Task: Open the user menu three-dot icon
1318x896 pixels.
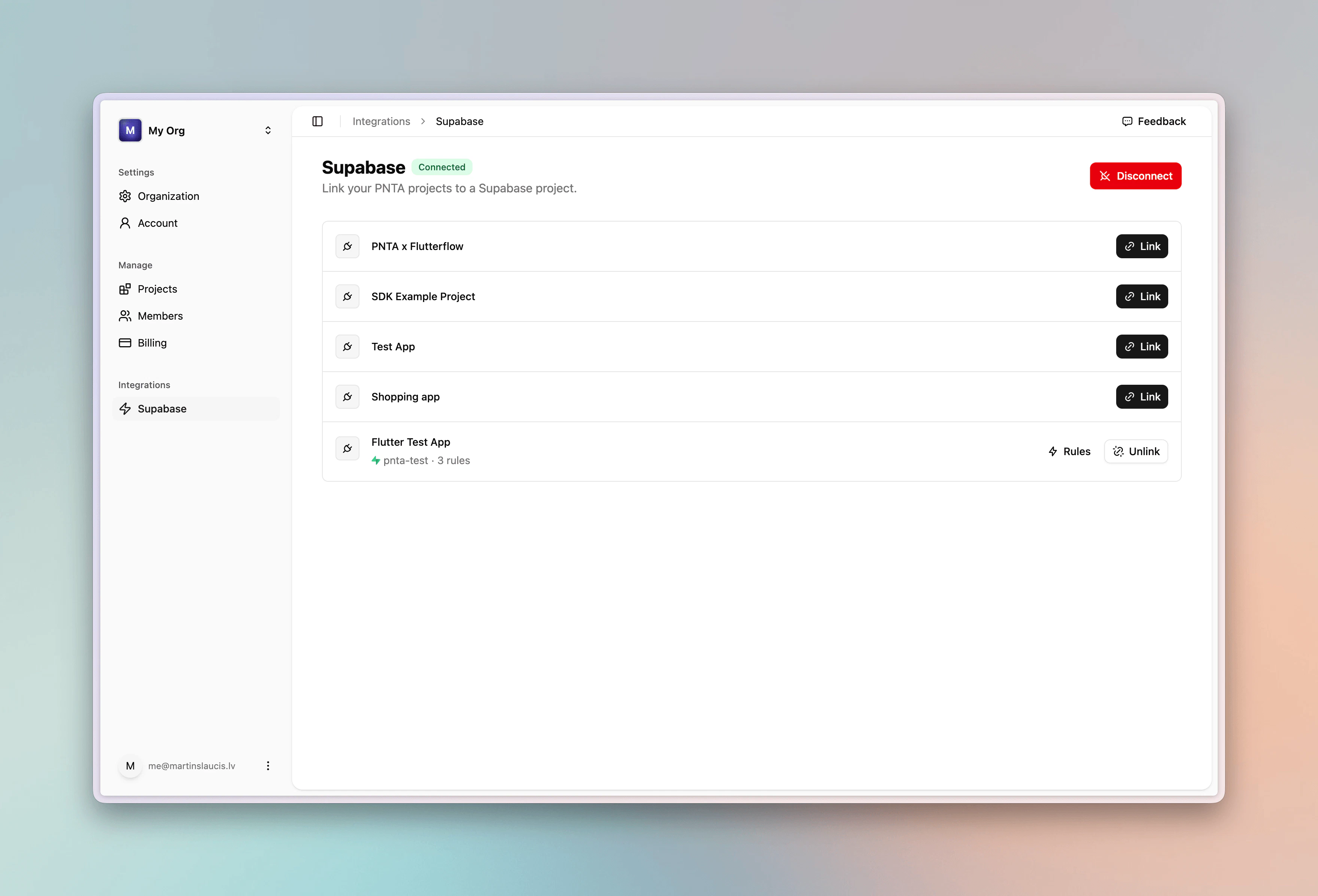Action: coord(268,766)
